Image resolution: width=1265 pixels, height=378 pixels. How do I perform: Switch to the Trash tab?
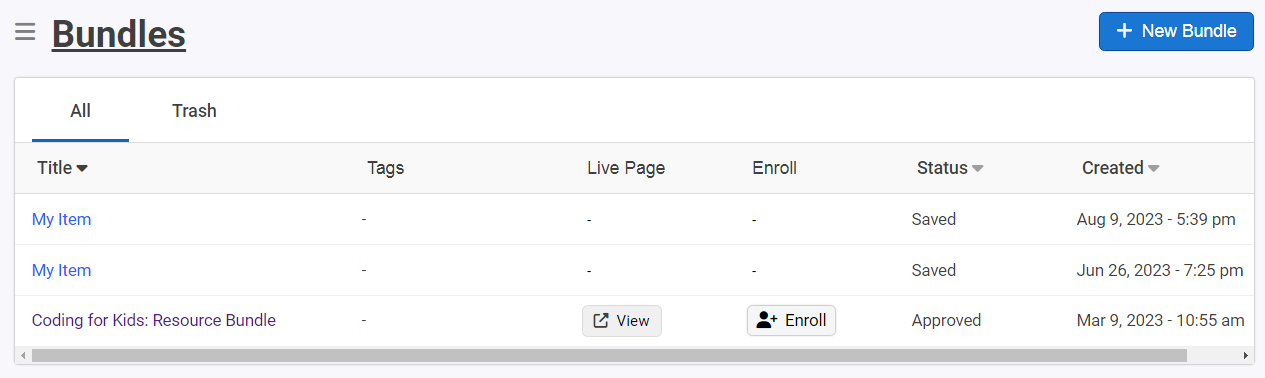coord(194,110)
